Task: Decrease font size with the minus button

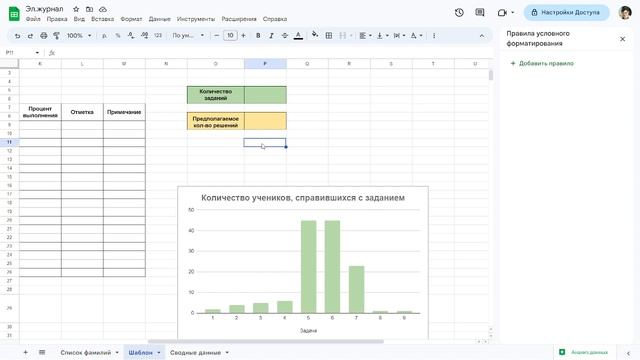Action: pos(217,36)
